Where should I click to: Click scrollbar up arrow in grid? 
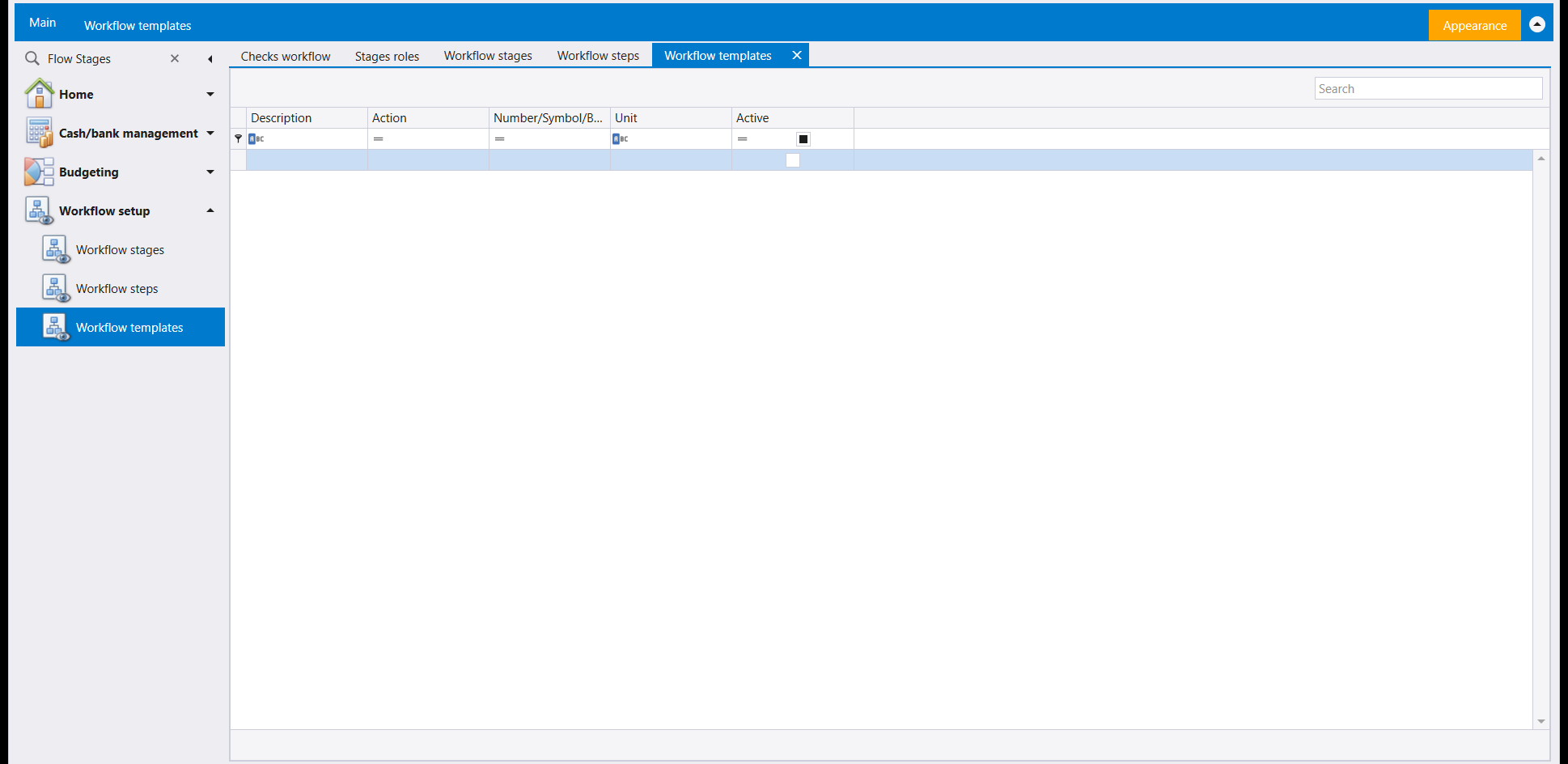1541,159
